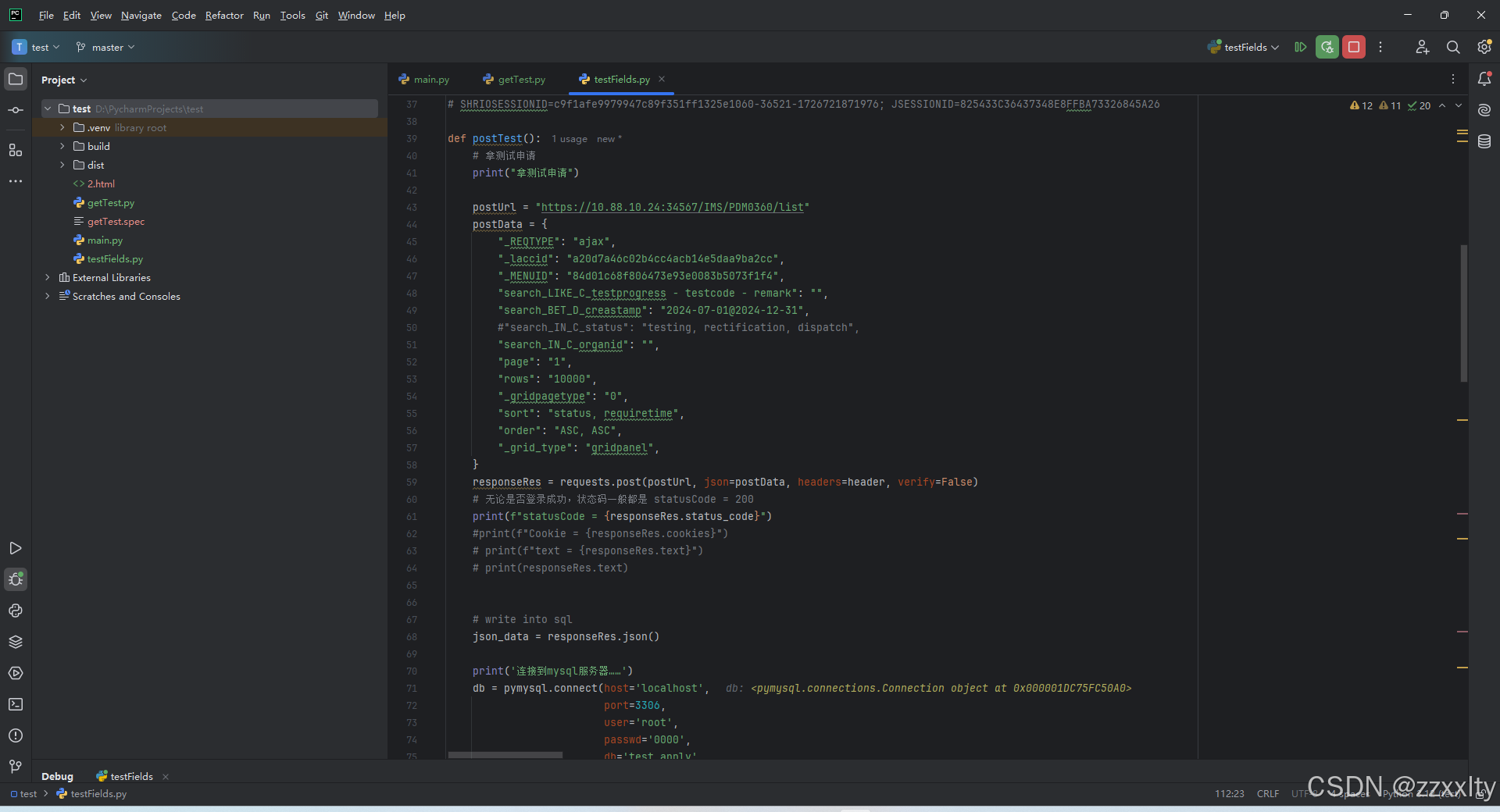The width and height of the screenshot is (1500, 812).
Task: Expand Scratches and Consoles
Action: (48, 296)
